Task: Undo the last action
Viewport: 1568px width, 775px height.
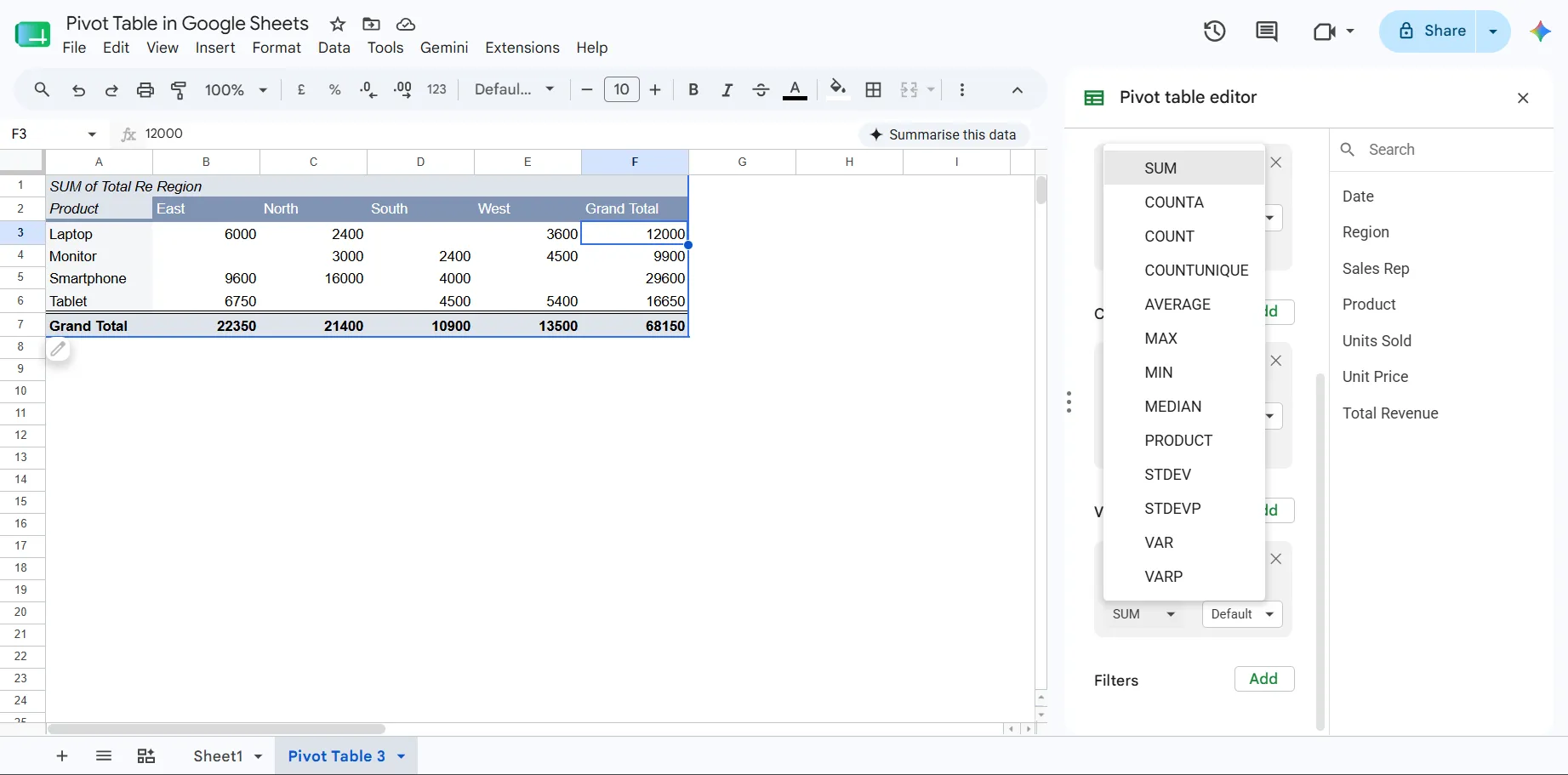Action: coord(78,89)
